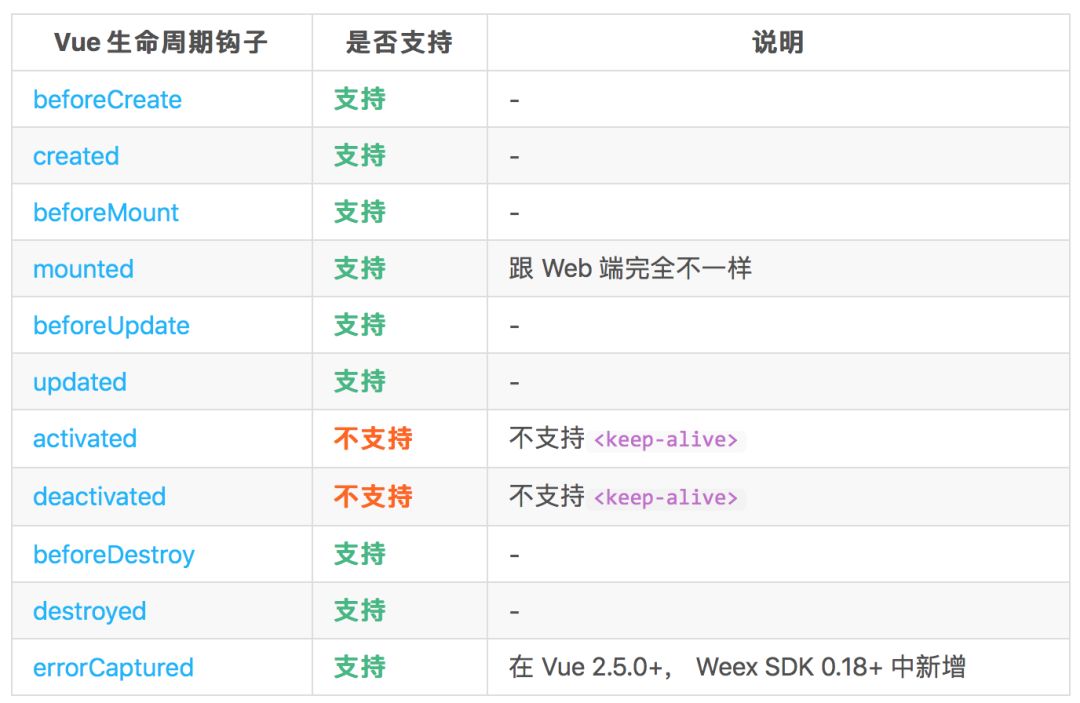1080x703 pixels.
Task: Click the "说明" column header
Action: 777,43
